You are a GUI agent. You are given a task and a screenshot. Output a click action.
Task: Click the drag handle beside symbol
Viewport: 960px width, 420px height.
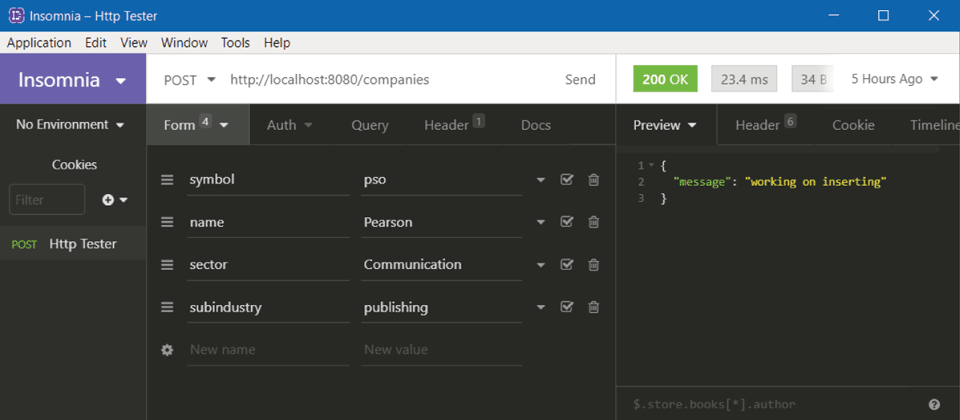(x=167, y=180)
